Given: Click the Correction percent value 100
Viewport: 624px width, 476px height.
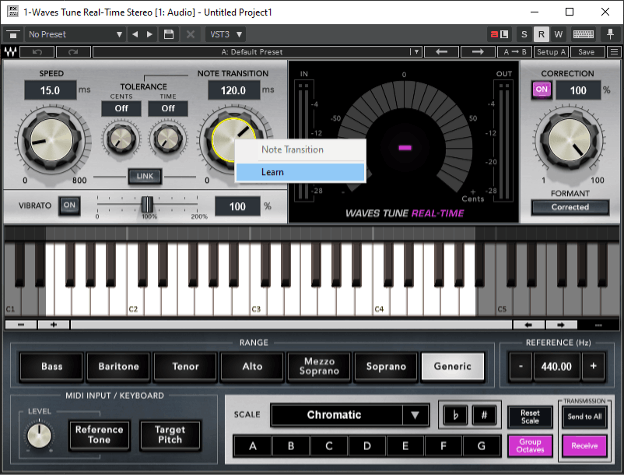Looking at the screenshot, I should click(578, 90).
